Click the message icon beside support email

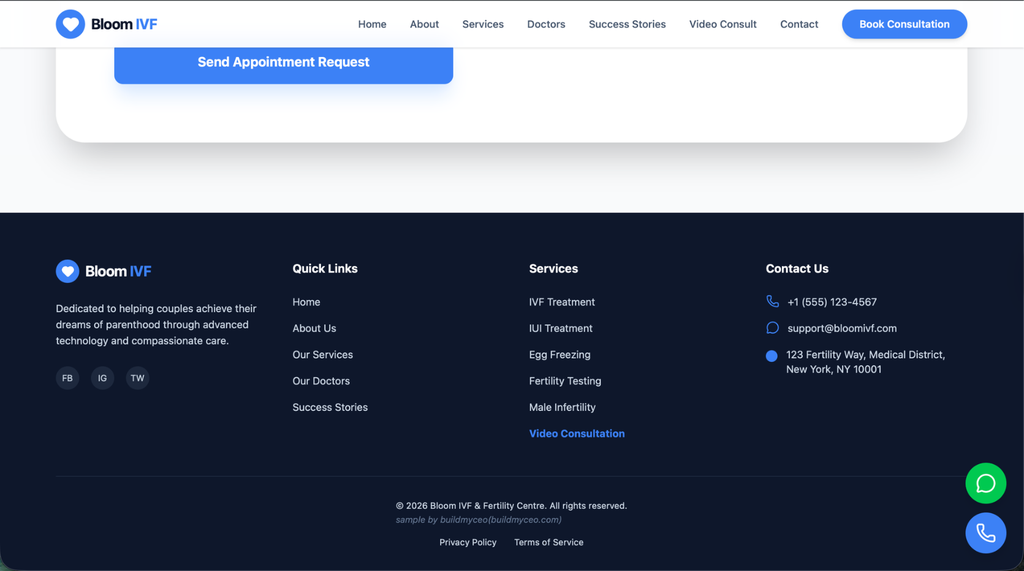[x=773, y=328]
